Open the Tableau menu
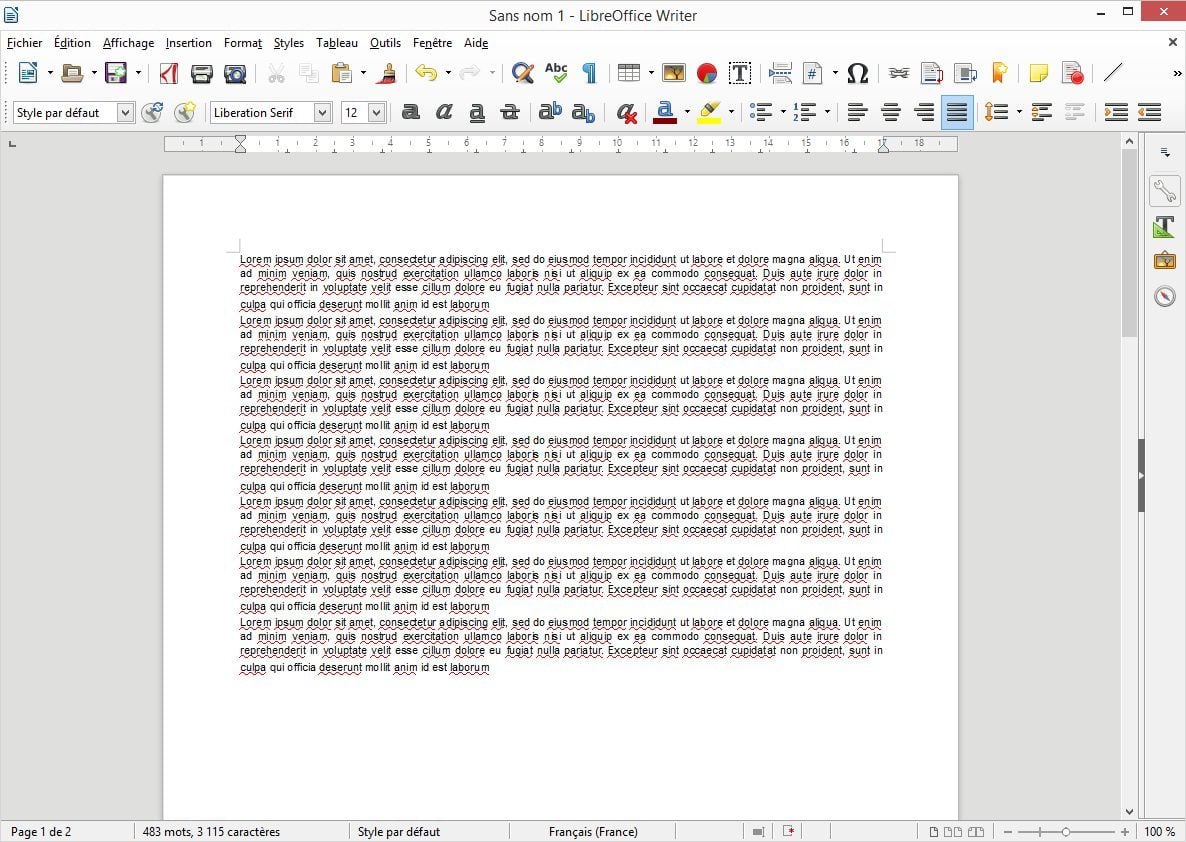Viewport: 1186px width, 842px height. tap(336, 43)
